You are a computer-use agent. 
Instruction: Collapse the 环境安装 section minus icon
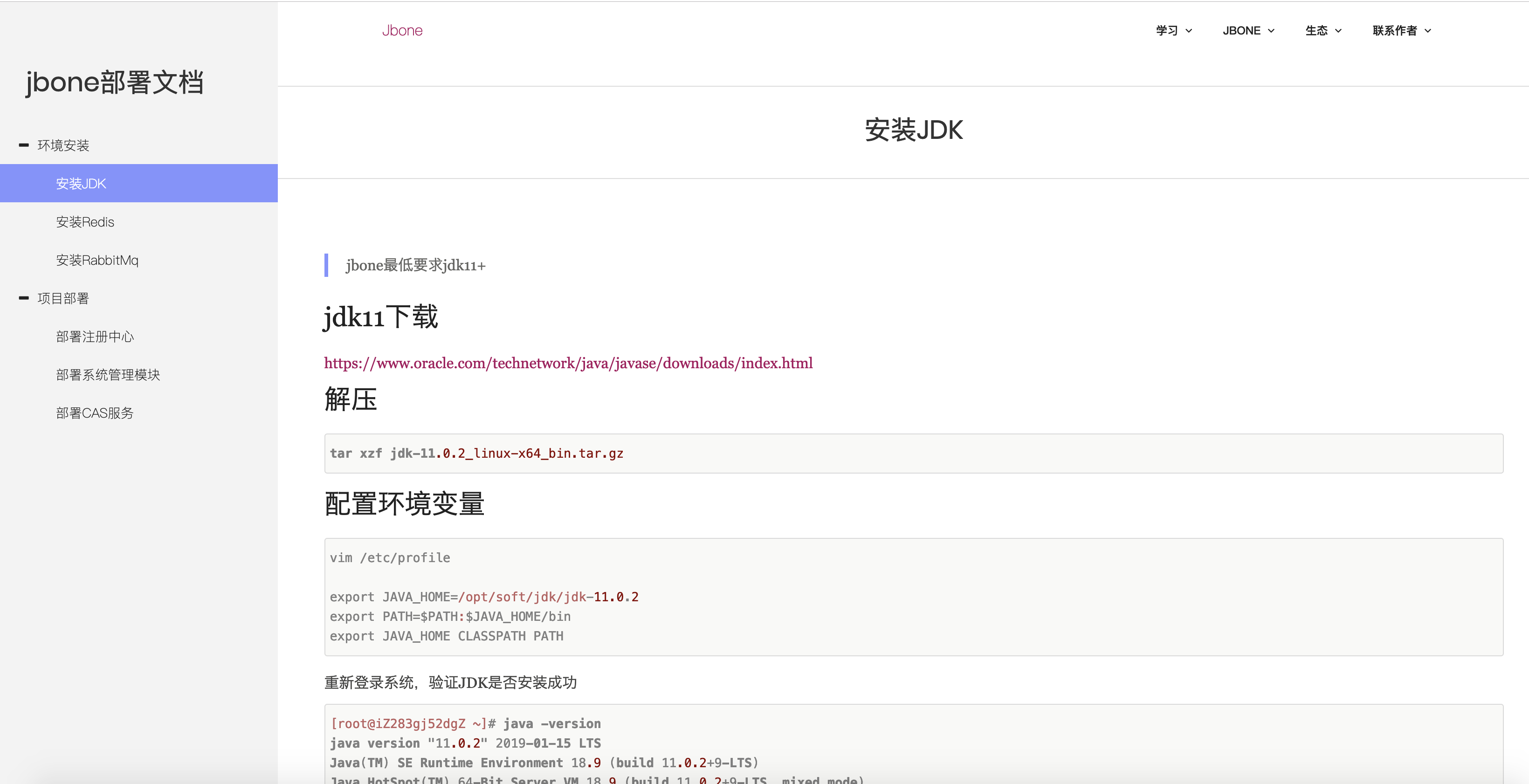[x=24, y=145]
